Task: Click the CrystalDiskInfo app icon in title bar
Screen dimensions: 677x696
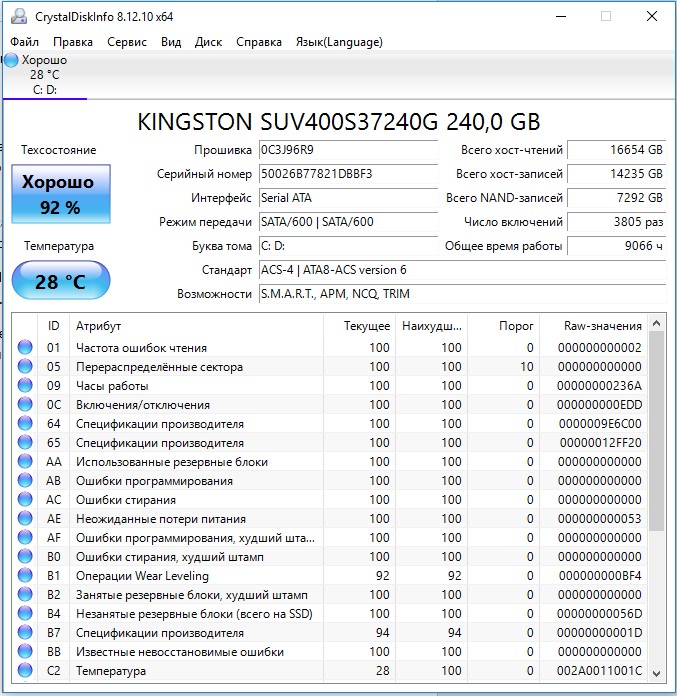Action: coord(19,16)
